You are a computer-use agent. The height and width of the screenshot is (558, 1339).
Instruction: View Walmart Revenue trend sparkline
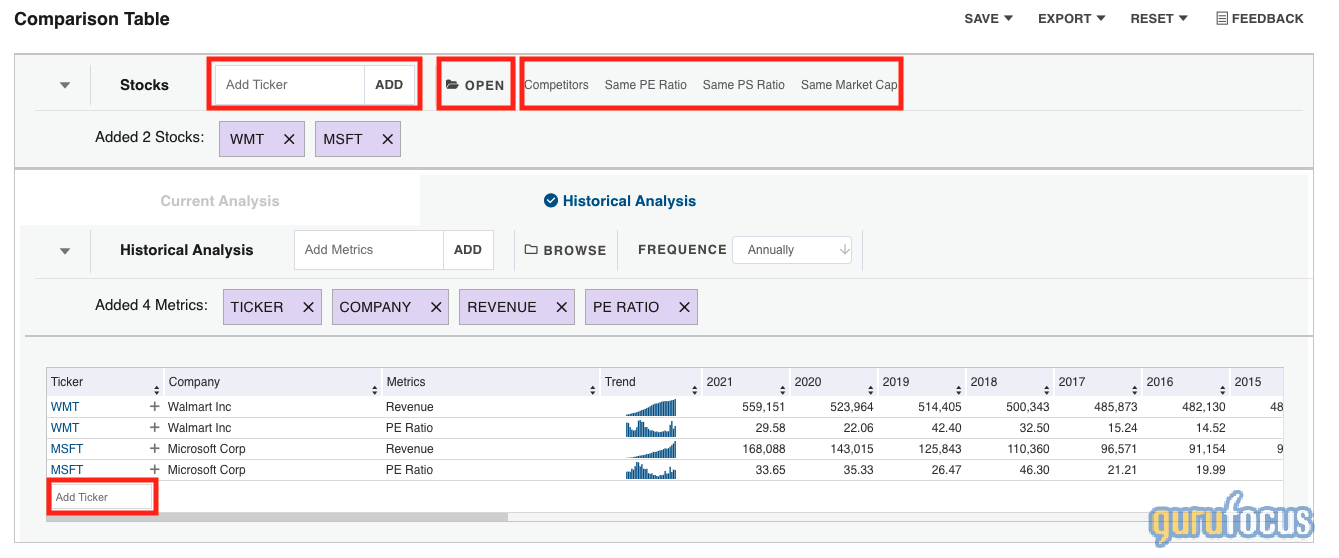pos(651,407)
